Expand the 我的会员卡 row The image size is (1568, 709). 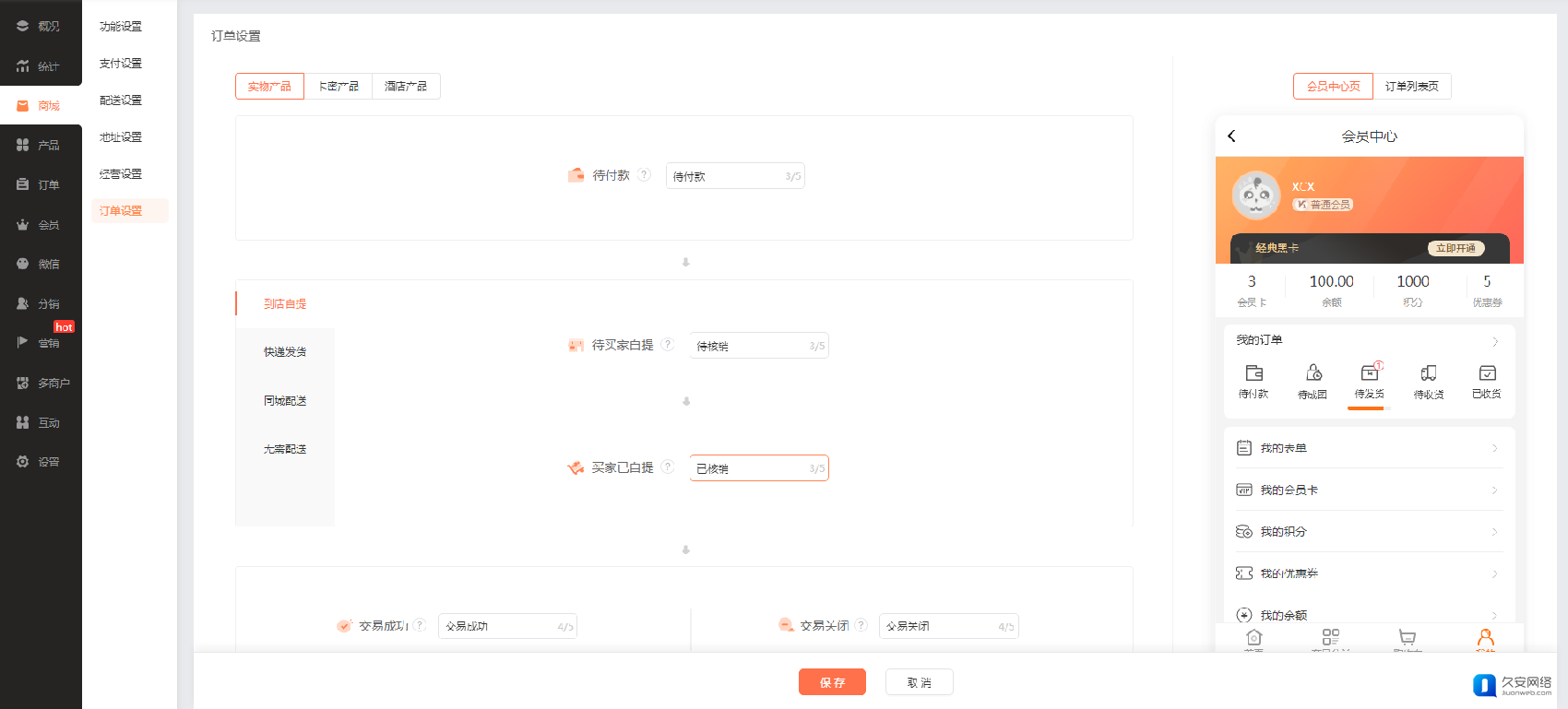pyautogui.click(x=1494, y=490)
